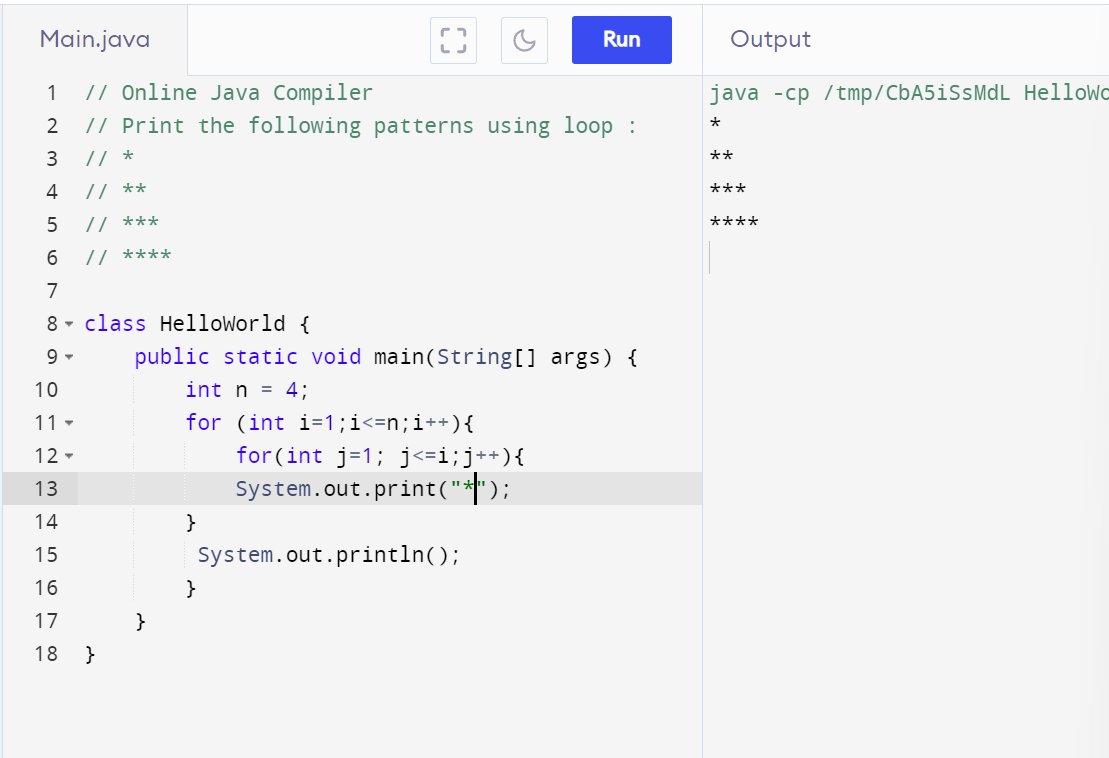Viewport: 1109px width, 758px height.
Task: Click the 'public static void main' line
Action: coord(386,357)
